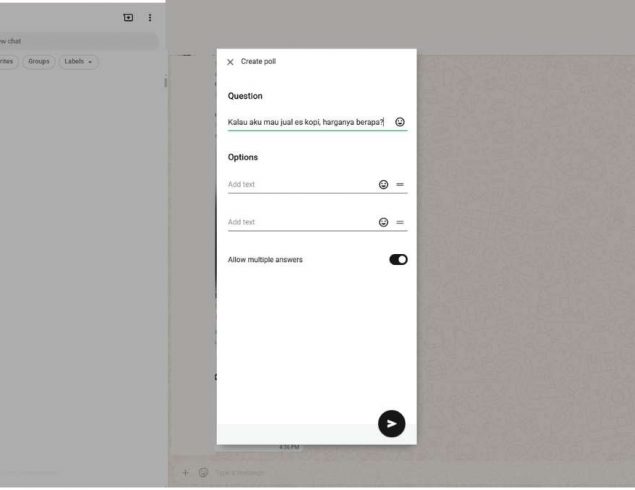Viewport: 635px width, 490px height.
Task: Grab the reorder handle of first option
Action: [400, 185]
